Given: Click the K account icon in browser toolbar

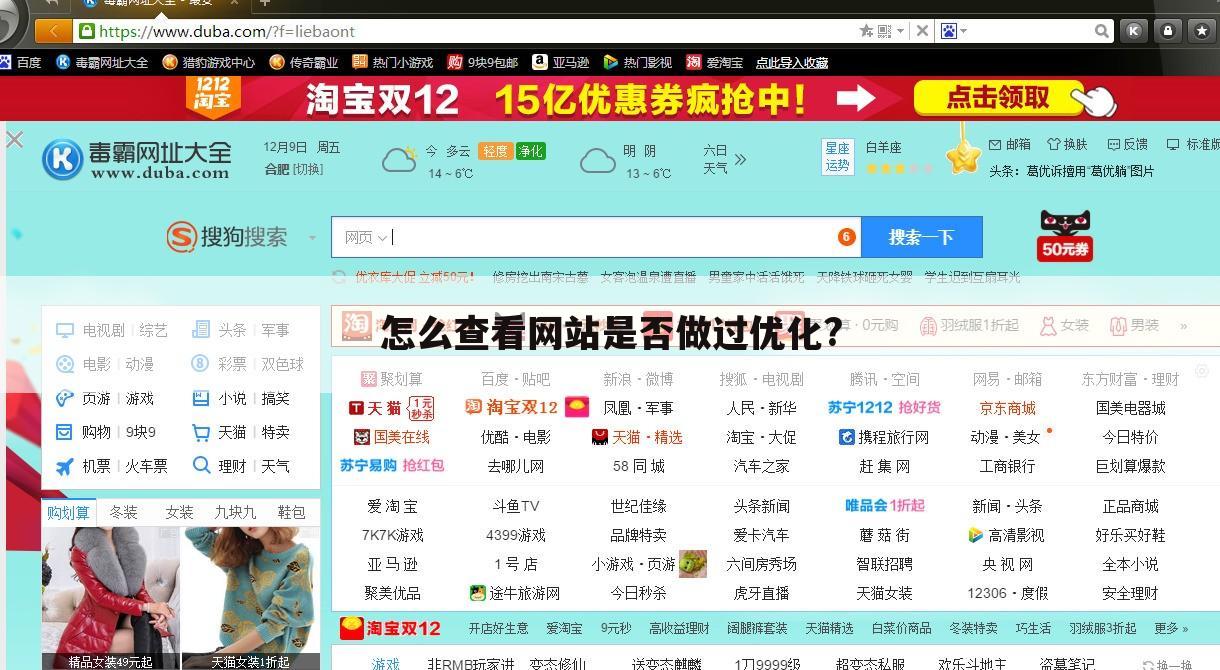Looking at the screenshot, I should pos(1133,31).
